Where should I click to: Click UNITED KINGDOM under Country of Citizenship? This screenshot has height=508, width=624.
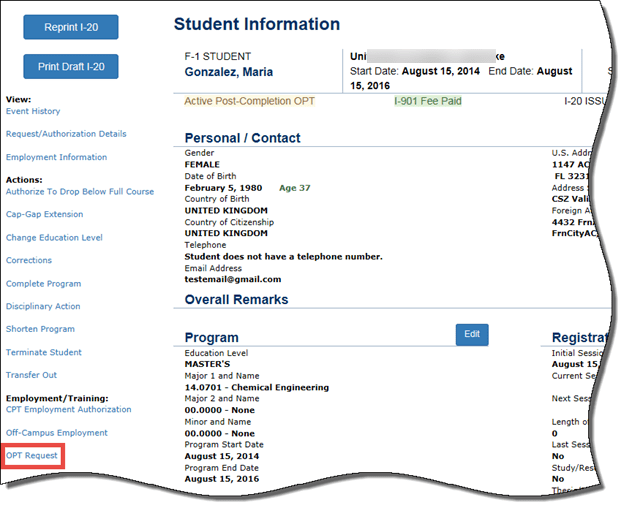click(x=226, y=233)
